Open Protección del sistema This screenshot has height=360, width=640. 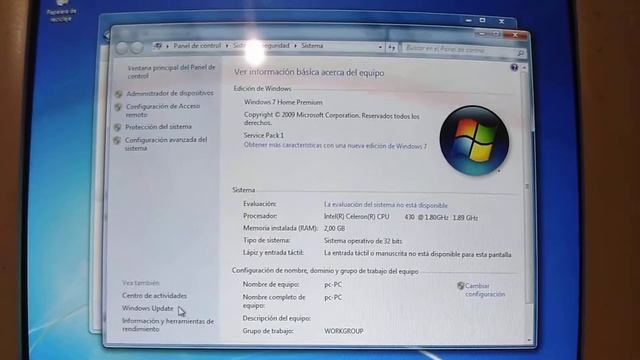point(158,127)
